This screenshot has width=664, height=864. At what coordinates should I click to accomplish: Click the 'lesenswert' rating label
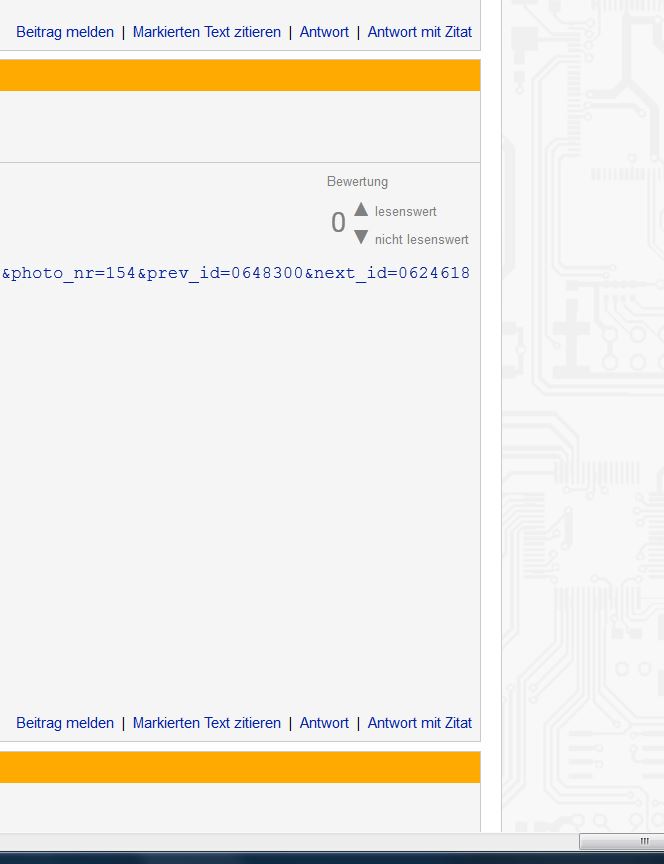(406, 212)
